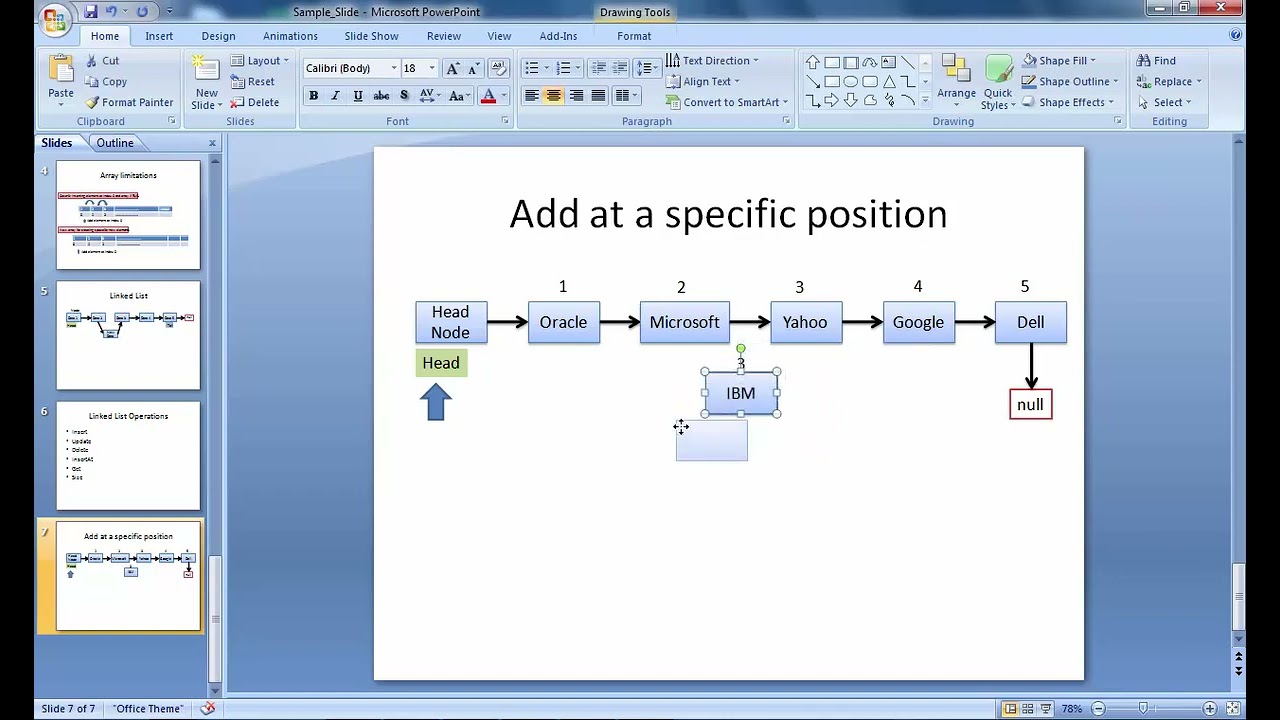Open the Shape Fill dropdown

click(x=1059, y=60)
